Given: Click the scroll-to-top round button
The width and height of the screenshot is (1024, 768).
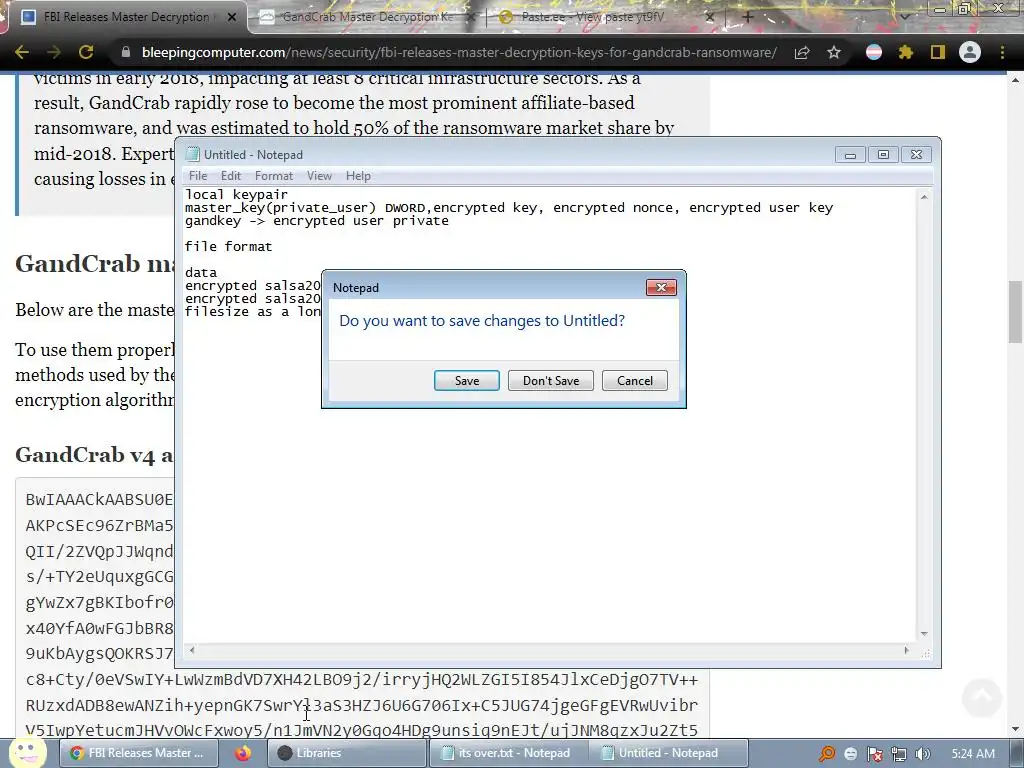Looking at the screenshot, I should 982,697.
